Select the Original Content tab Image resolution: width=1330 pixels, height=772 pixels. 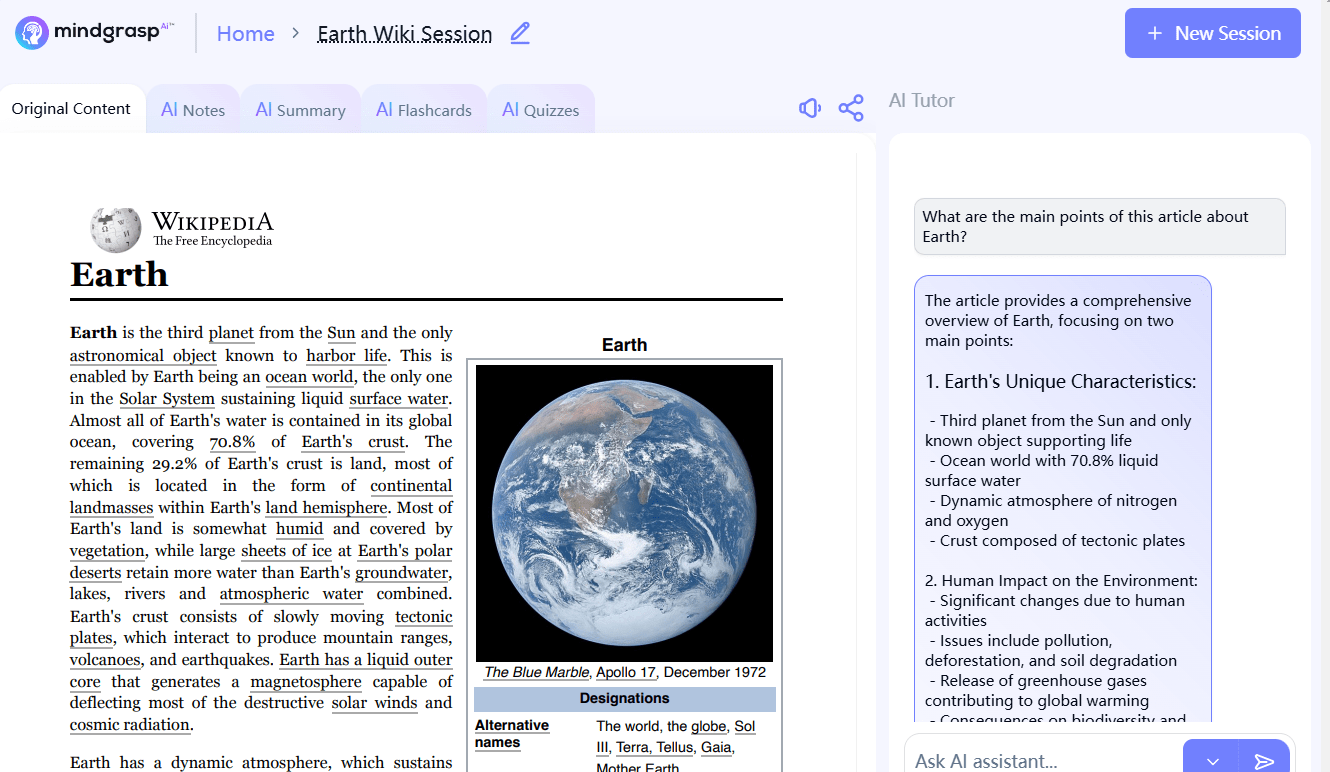(x=71, y=109)
